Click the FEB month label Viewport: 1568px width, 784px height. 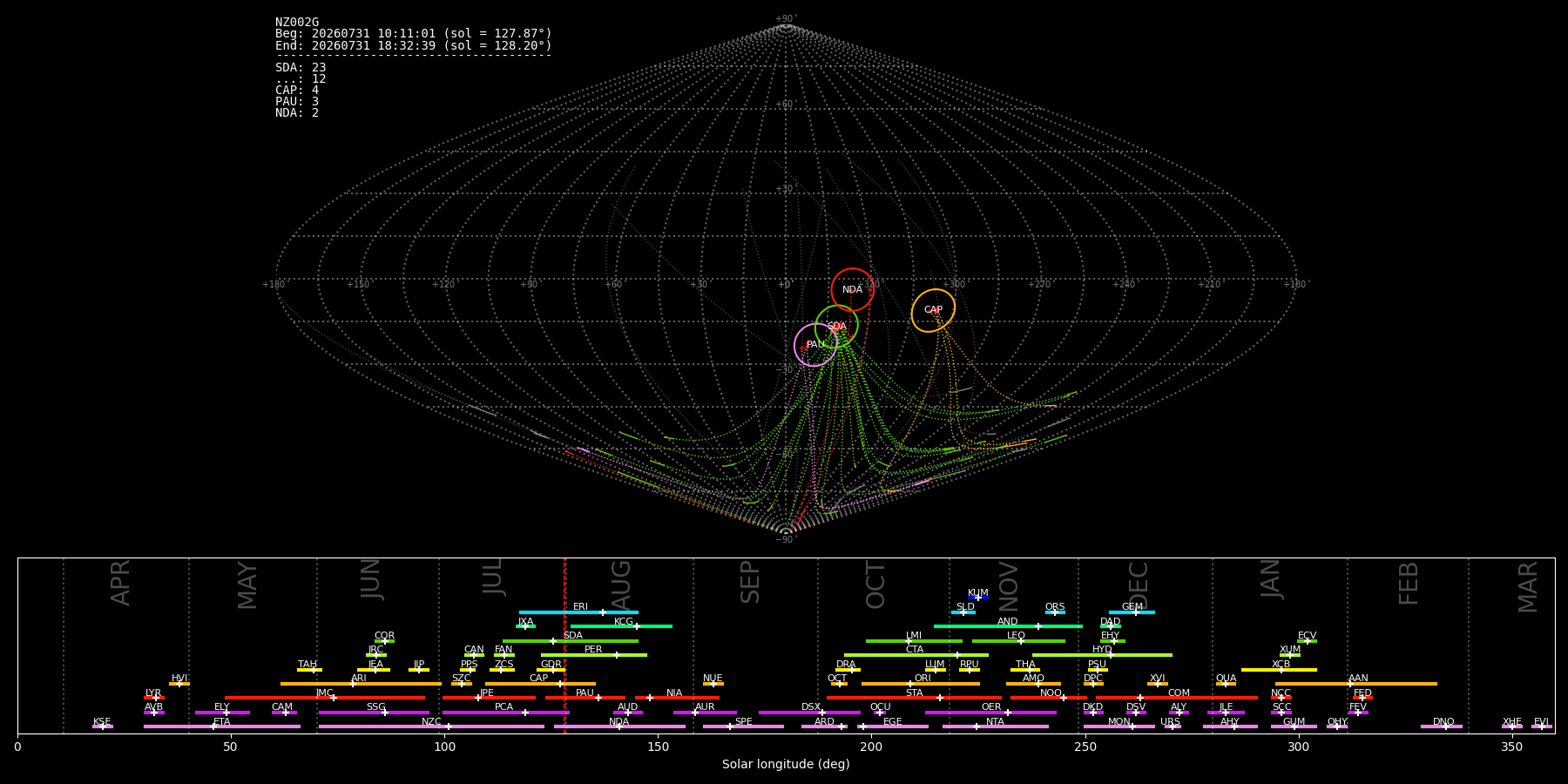point(1409,583)
